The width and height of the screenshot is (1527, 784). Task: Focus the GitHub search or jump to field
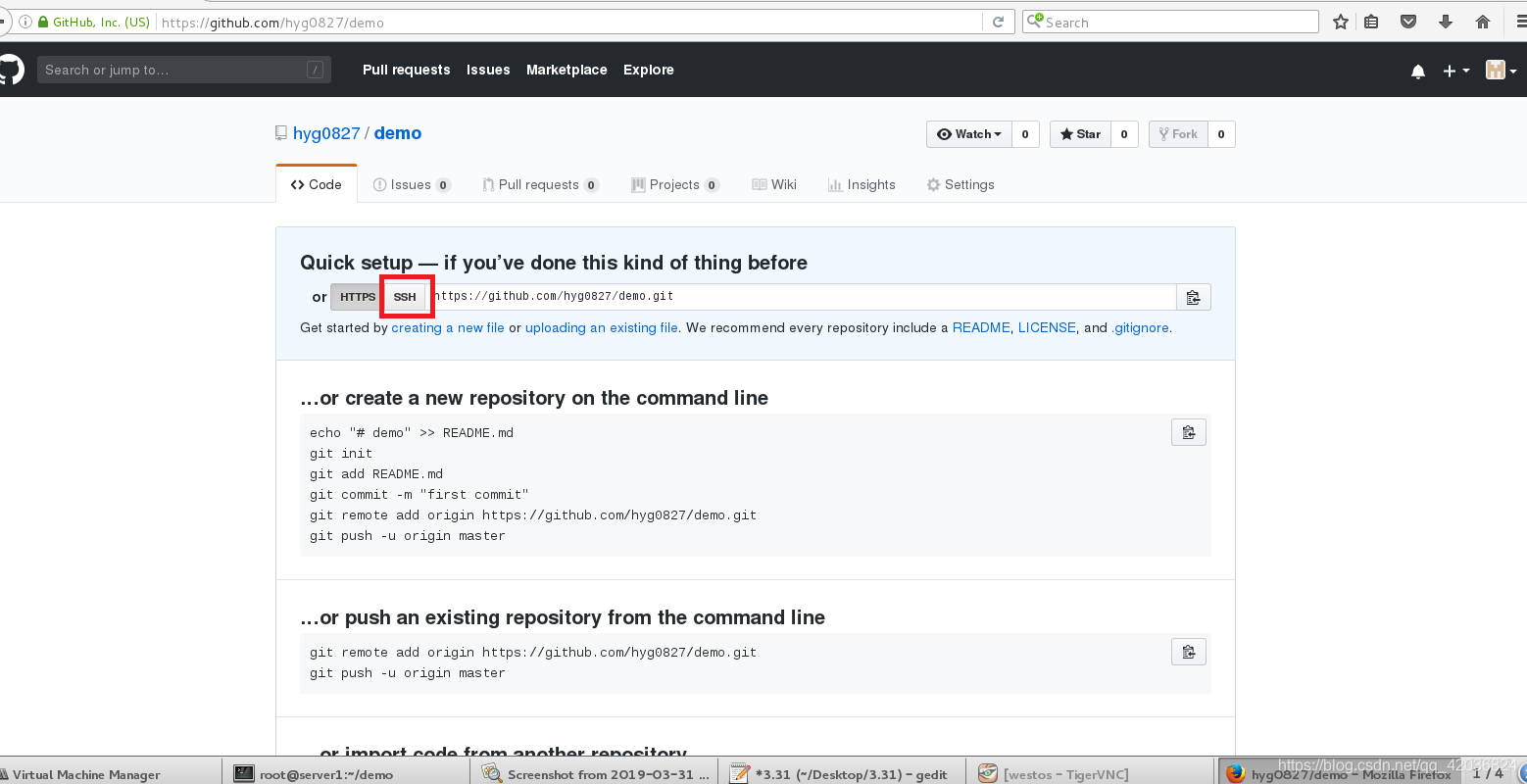pos(184,70)
